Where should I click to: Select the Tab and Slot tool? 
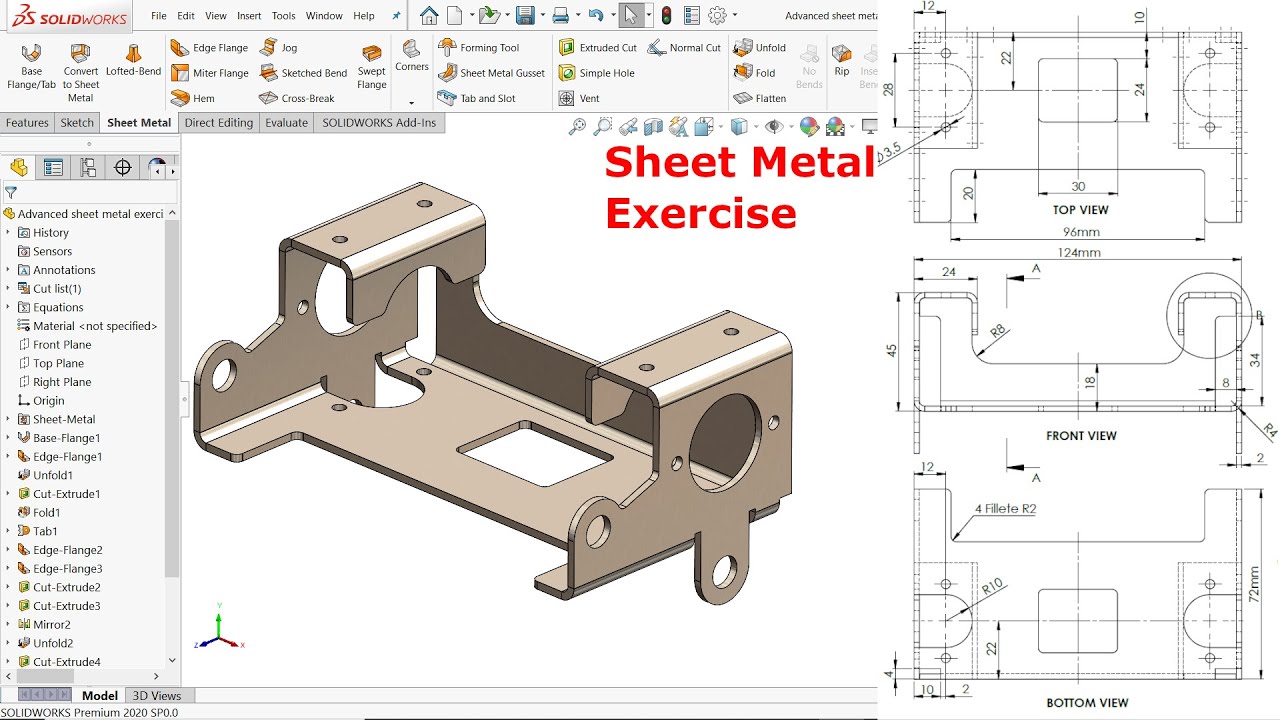[476, 98]
